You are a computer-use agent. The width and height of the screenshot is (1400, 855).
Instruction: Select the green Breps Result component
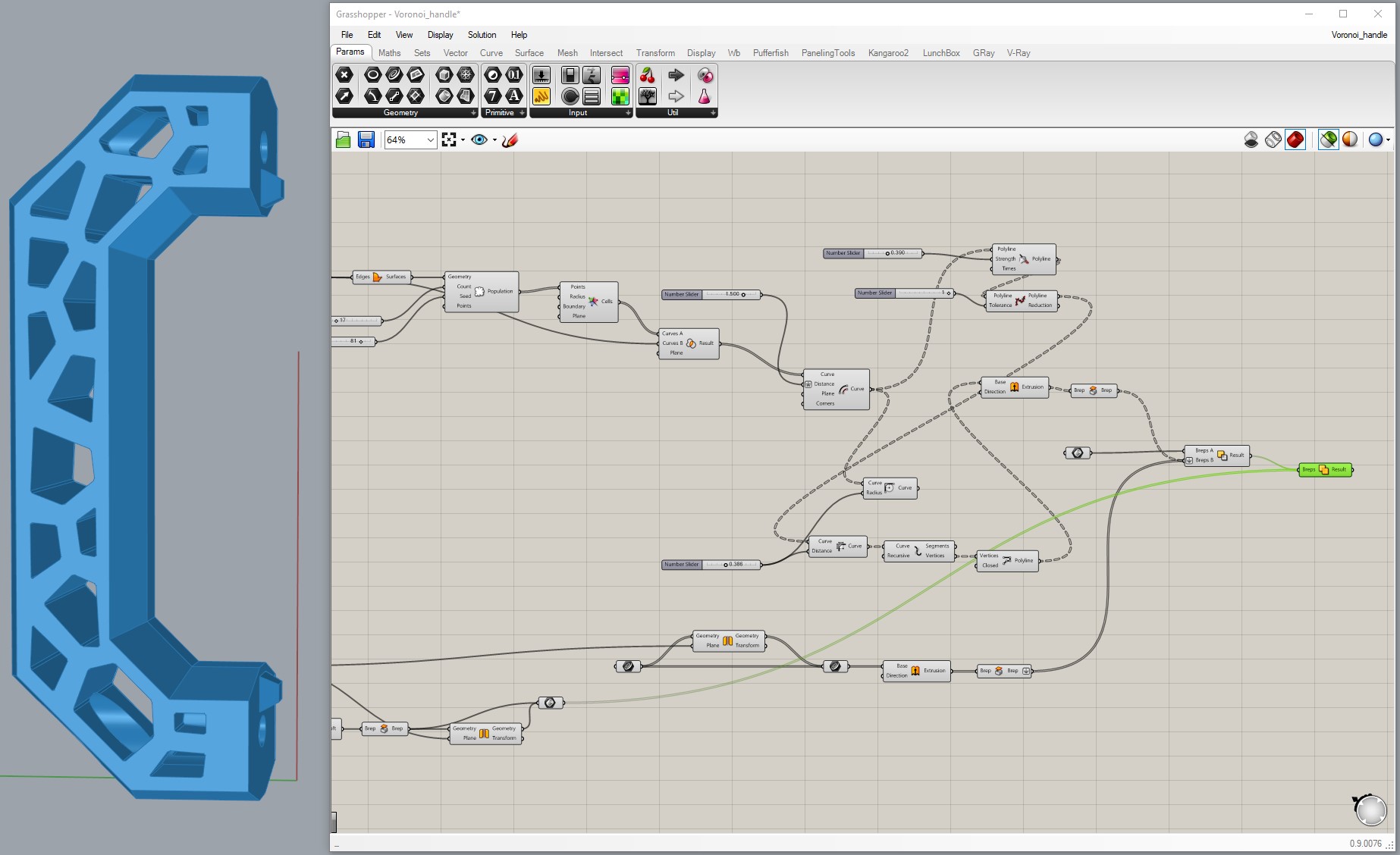point(1326,469)
